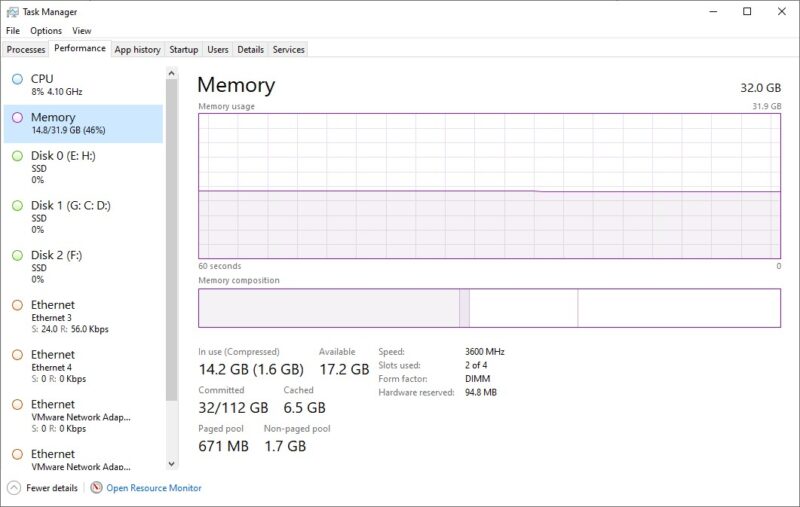
Task: Click the Ethernet 3 orange circle icon
Action: click(x=17, y=305)
